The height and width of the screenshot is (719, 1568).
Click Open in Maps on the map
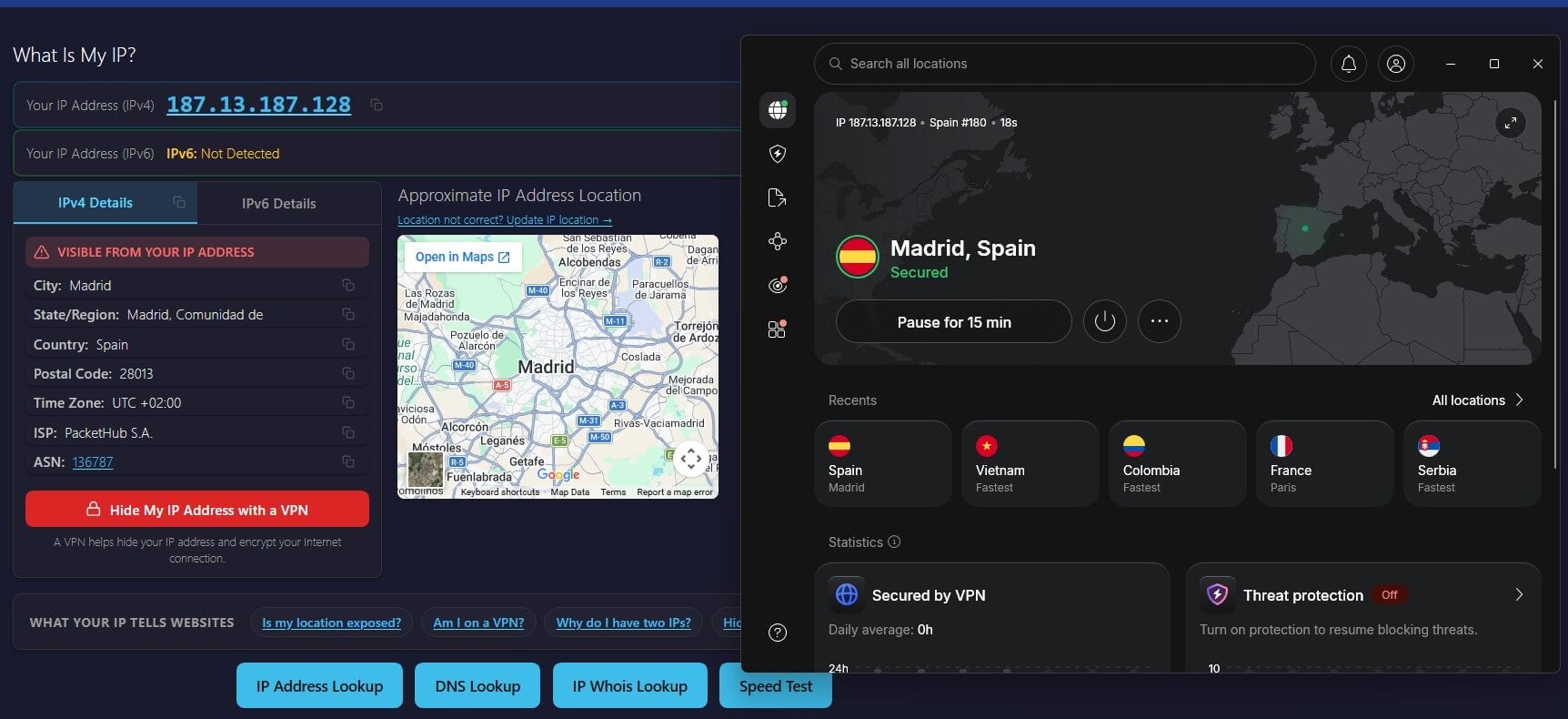point(462,258)
